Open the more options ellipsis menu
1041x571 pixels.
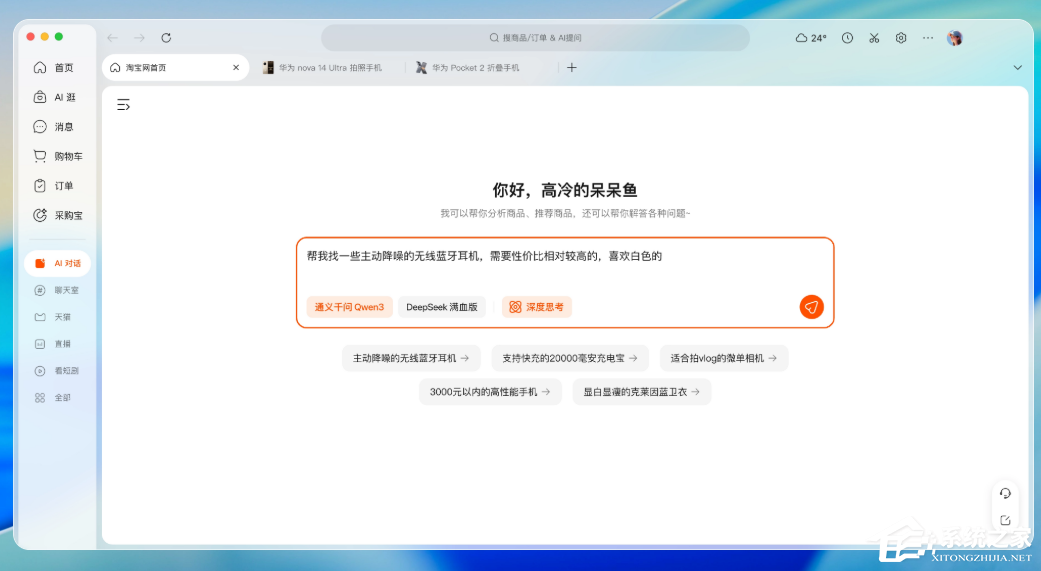927,38
